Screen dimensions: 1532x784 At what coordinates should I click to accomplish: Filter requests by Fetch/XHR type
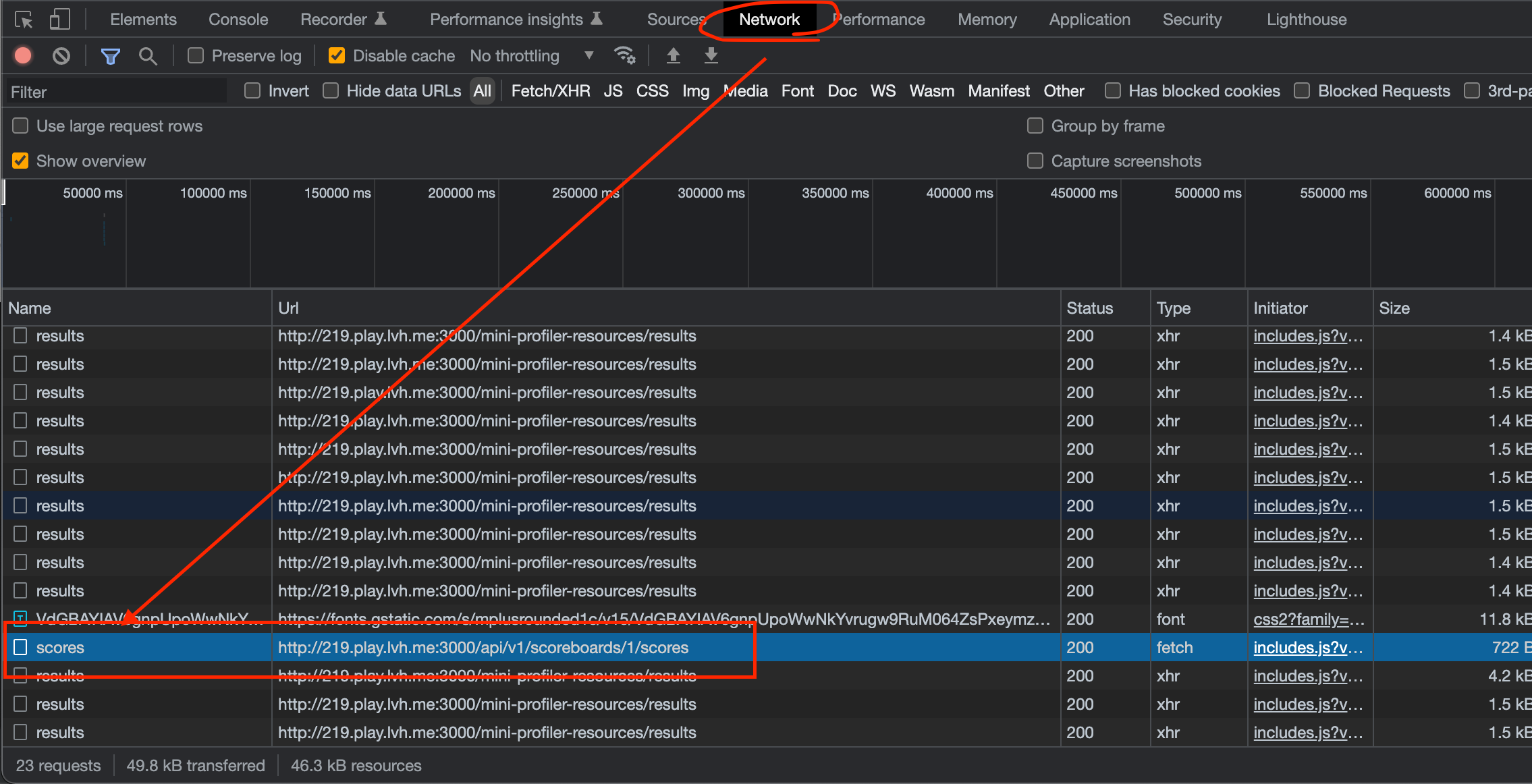550,91
